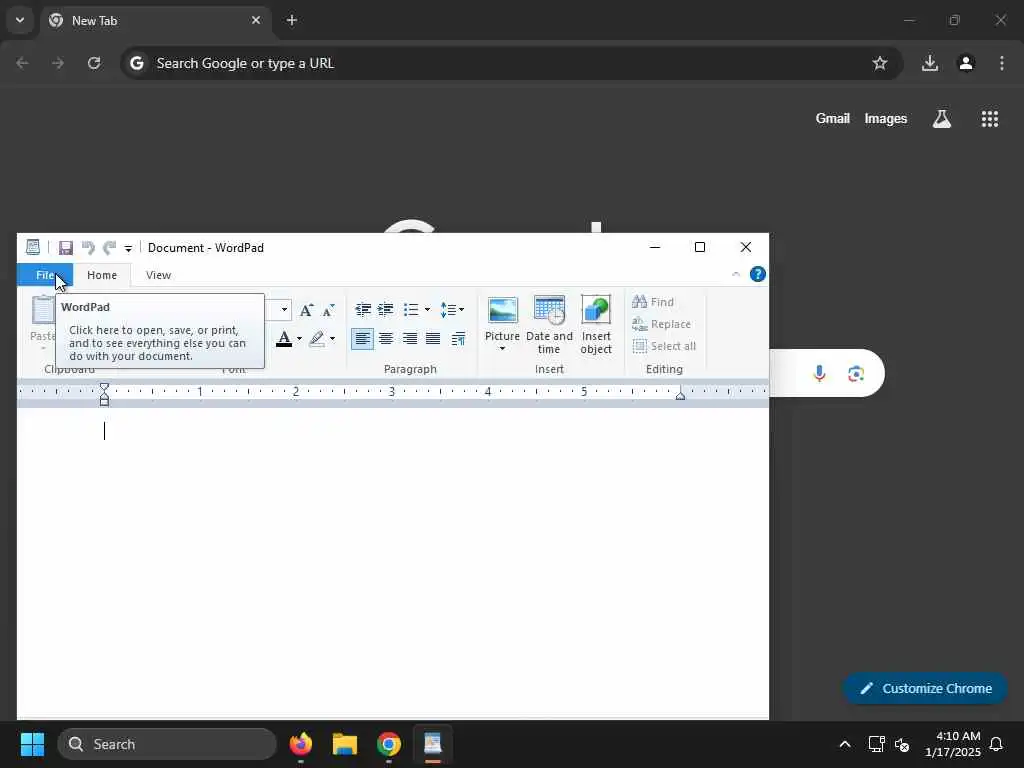Viewport: 1024px width, 768px height.
Task: Open the Chrome tab search dropdown
Action: [20, 20]
